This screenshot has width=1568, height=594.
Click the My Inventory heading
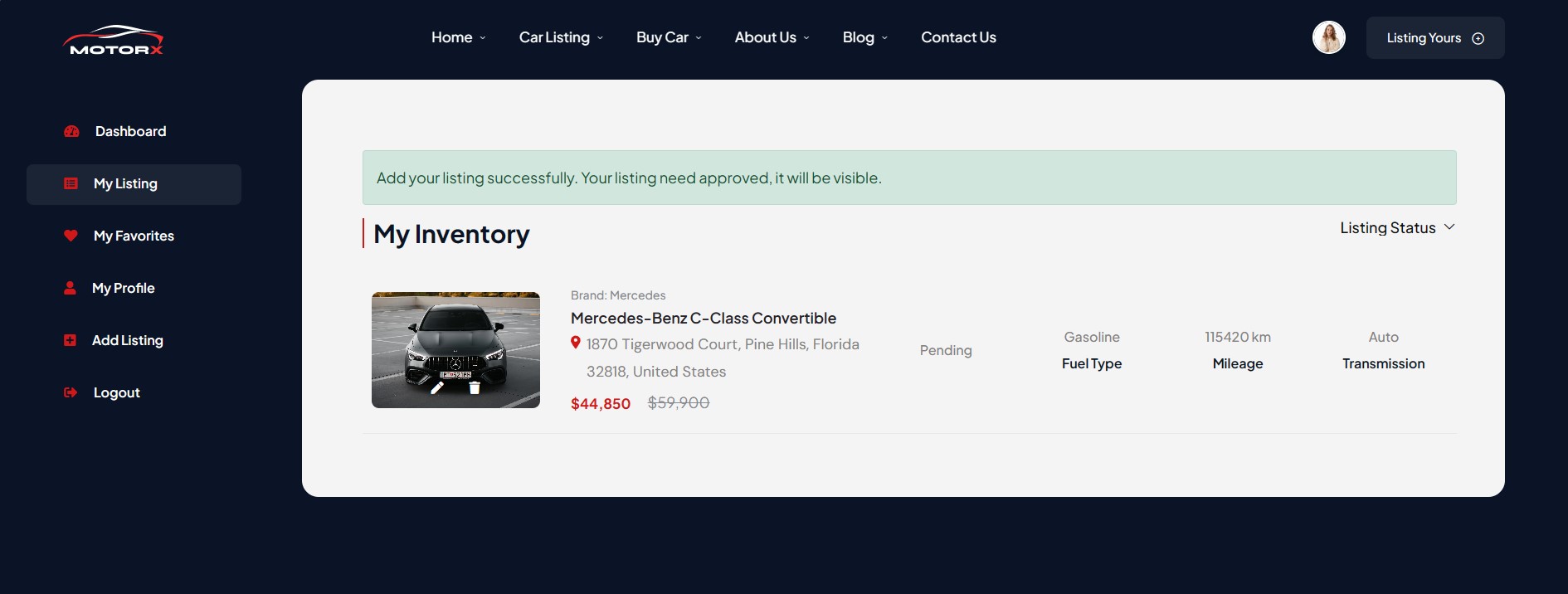point(451,234)
